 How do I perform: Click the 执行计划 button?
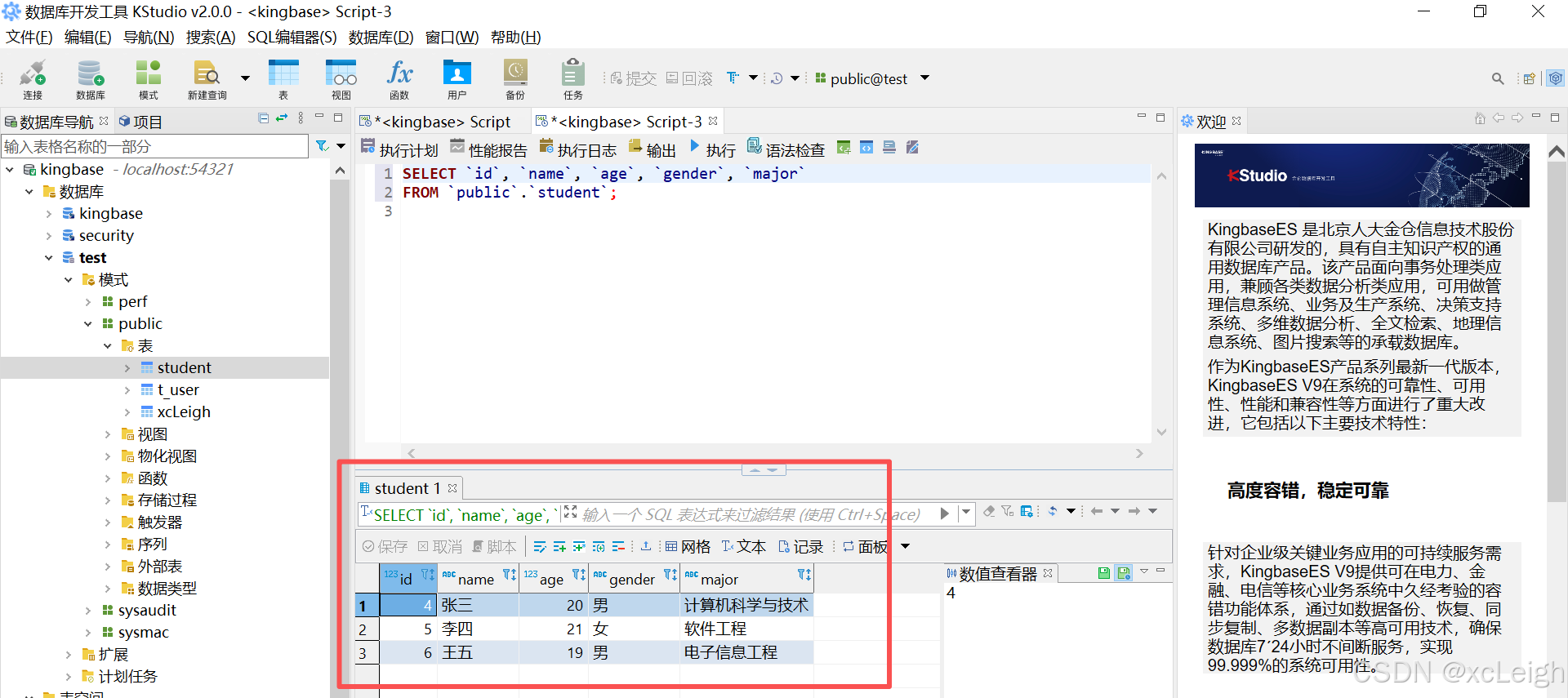coord(400,149)
